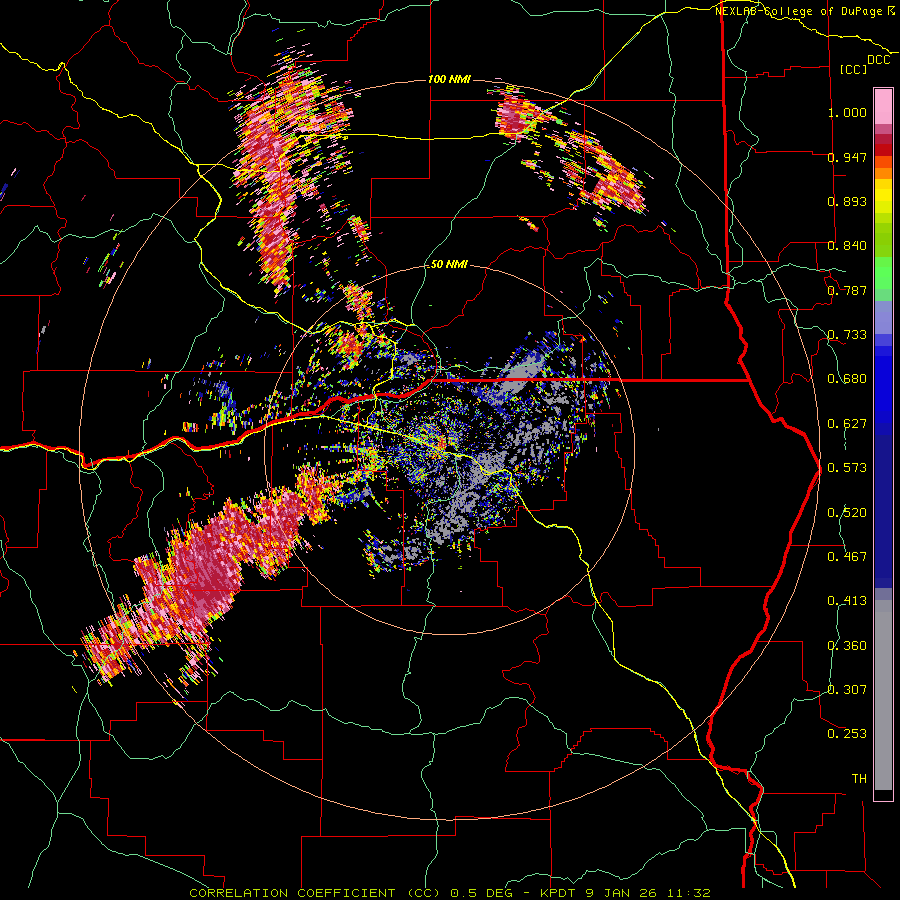Click the 50 NMI range ring label
This screenshot has width=900, height=900.
point(449,265)
